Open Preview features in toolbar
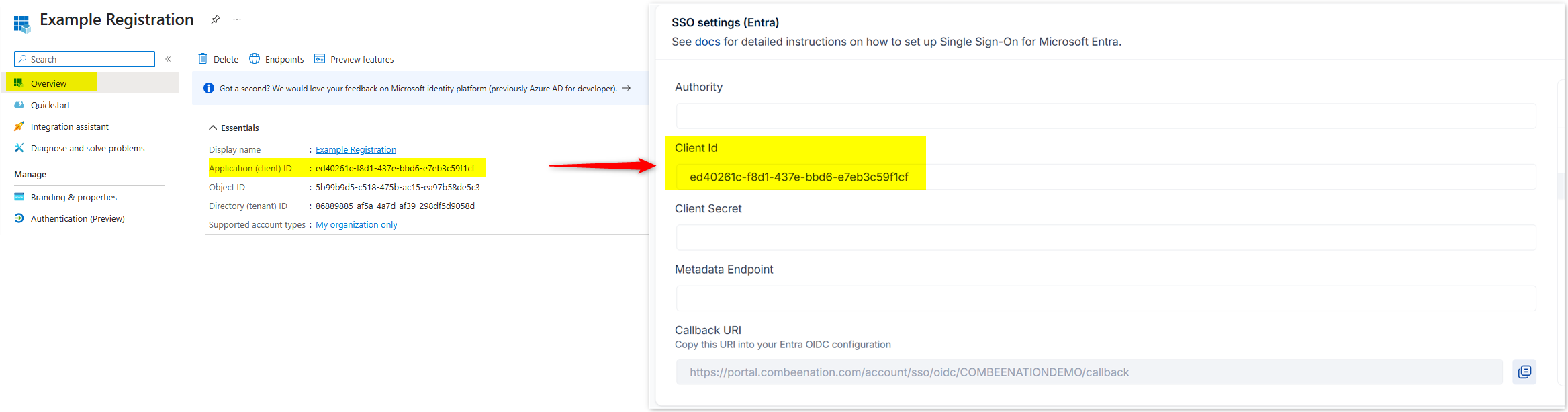This screenshot has width=1568, height=412. tap(354, 59)
